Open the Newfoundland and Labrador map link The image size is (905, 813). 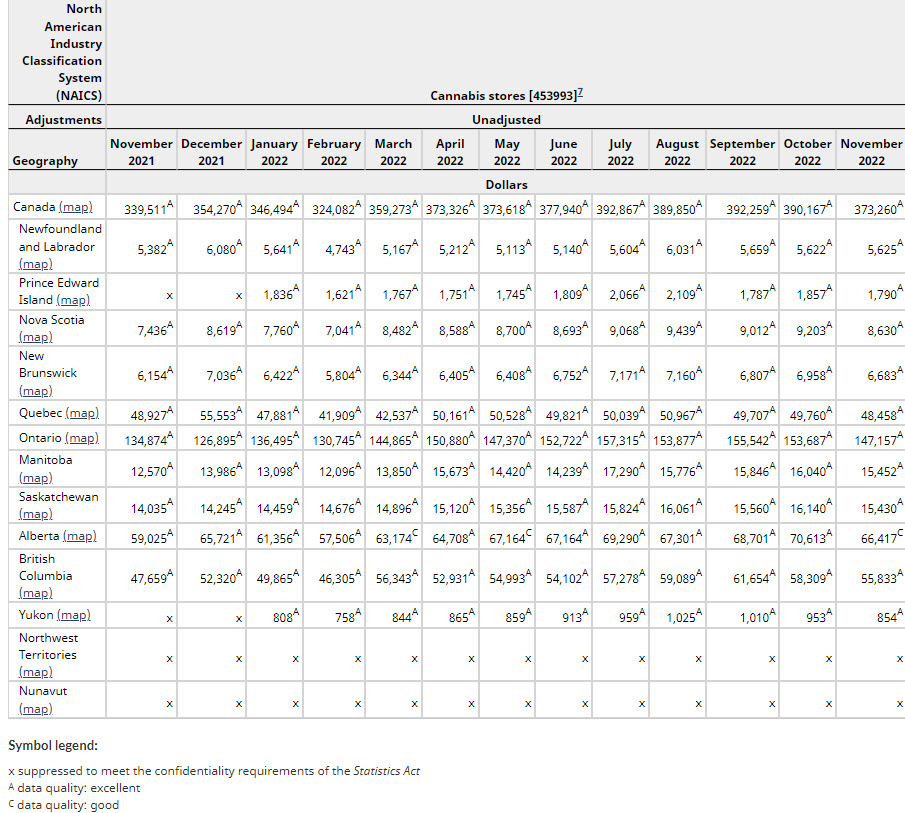35,264
